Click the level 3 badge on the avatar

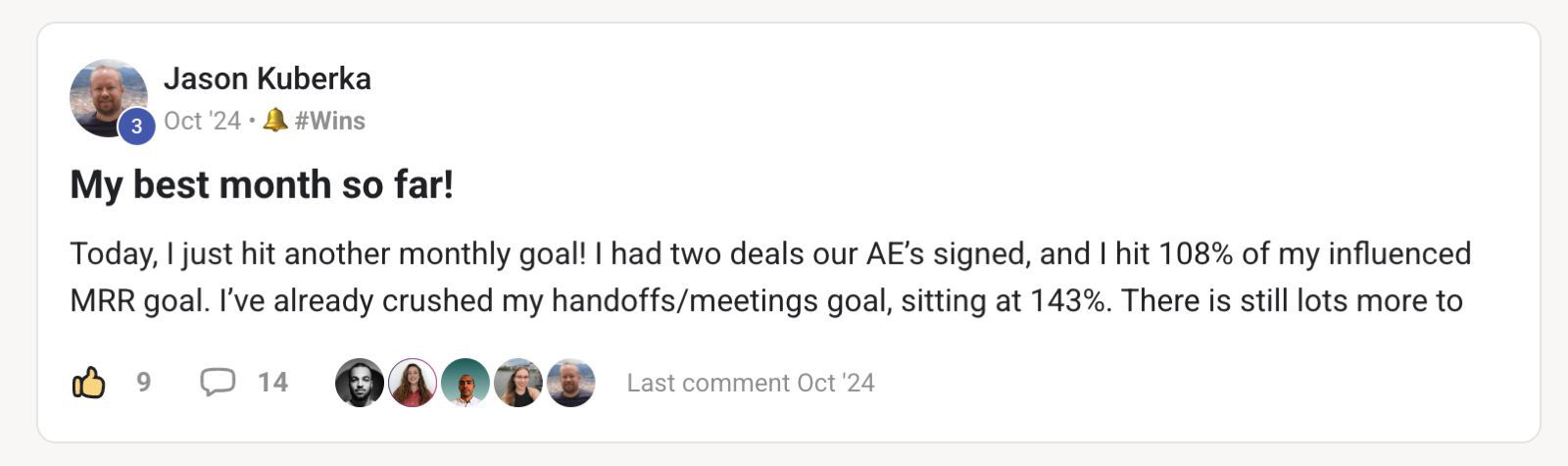(136, 127)
